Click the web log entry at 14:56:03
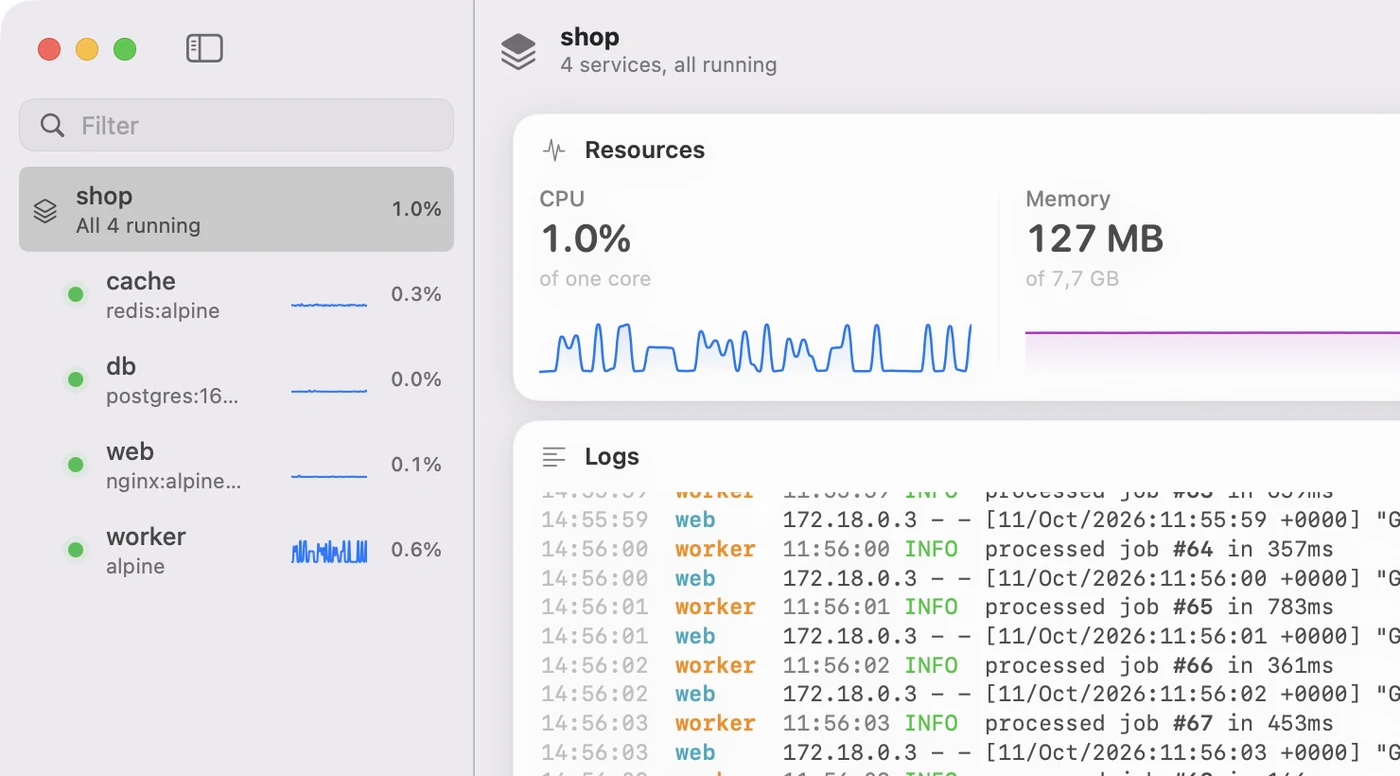 970,752
